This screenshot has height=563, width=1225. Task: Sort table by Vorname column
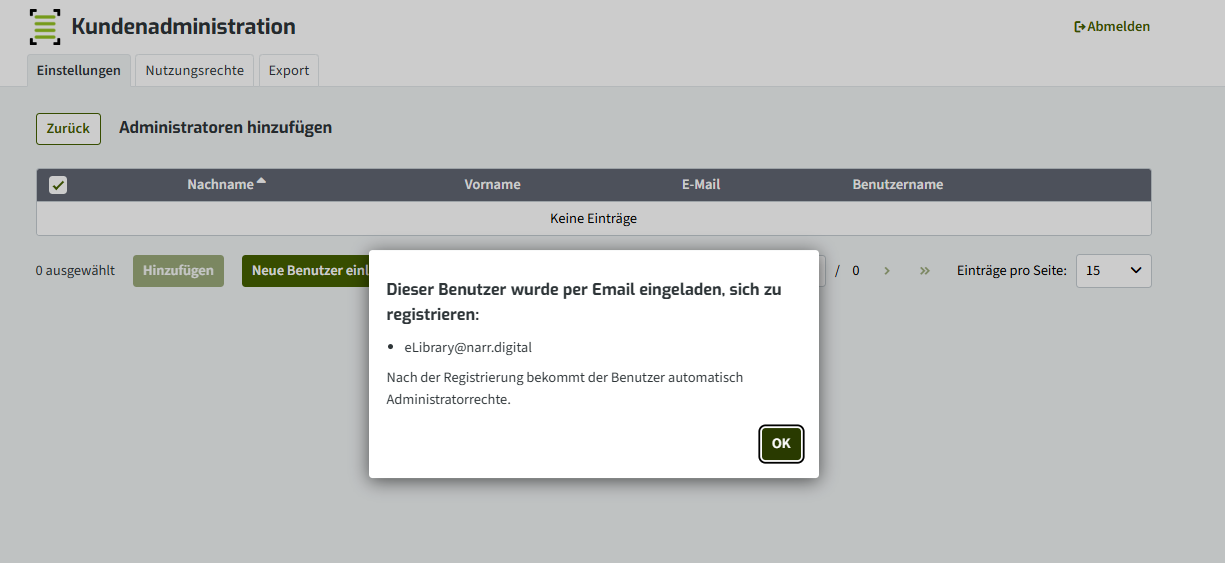pos(492,185)
